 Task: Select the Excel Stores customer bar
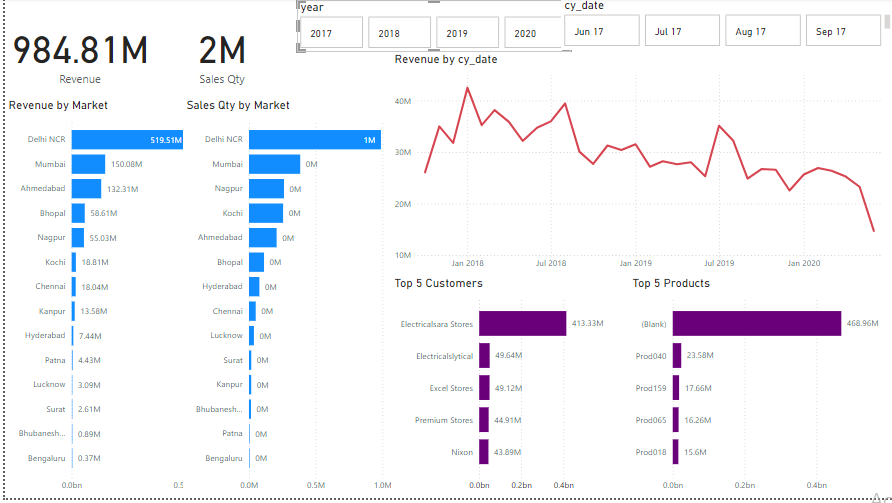point(484,387)
